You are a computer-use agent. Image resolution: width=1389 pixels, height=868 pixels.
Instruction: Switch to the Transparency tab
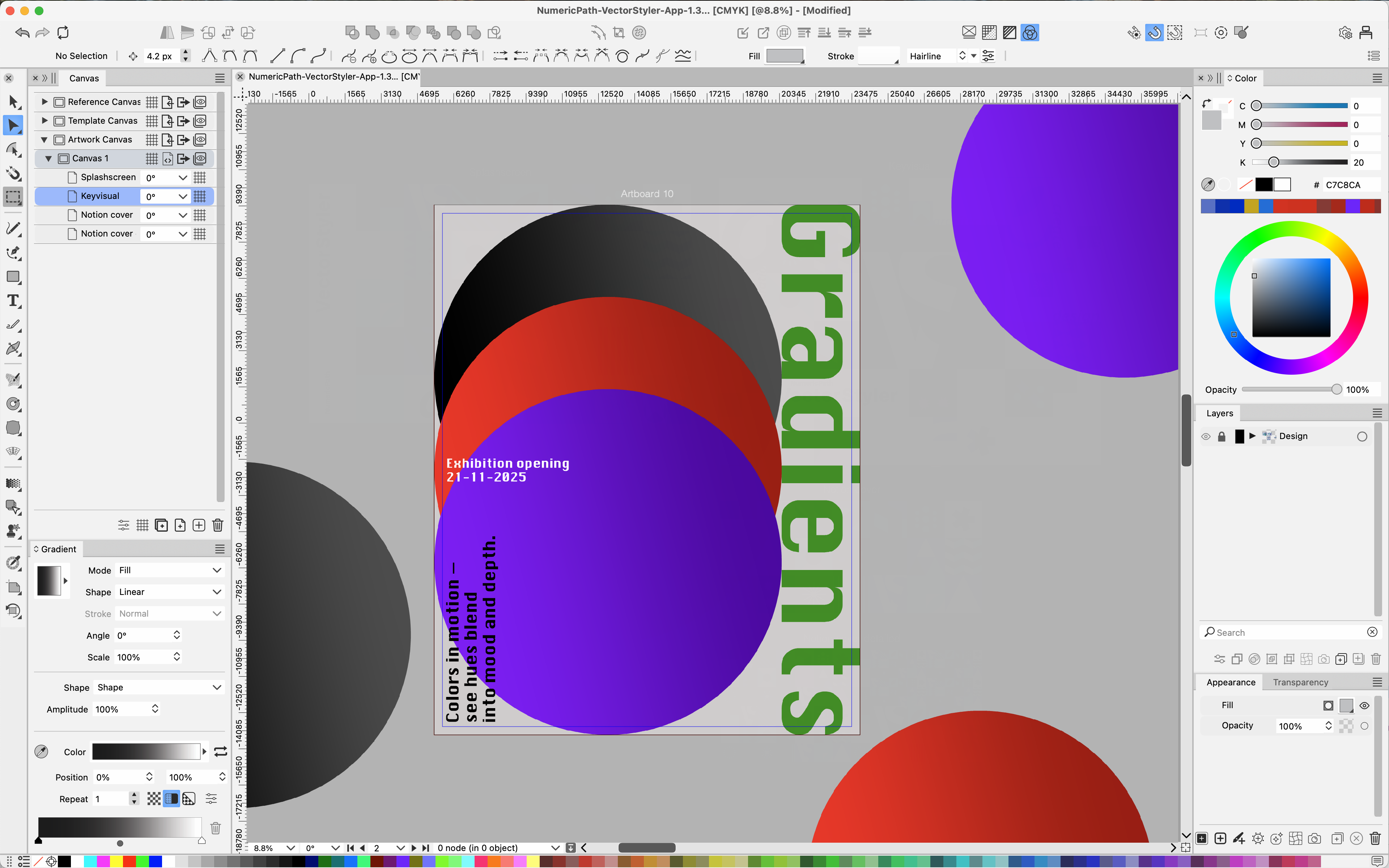(1300, 682)
